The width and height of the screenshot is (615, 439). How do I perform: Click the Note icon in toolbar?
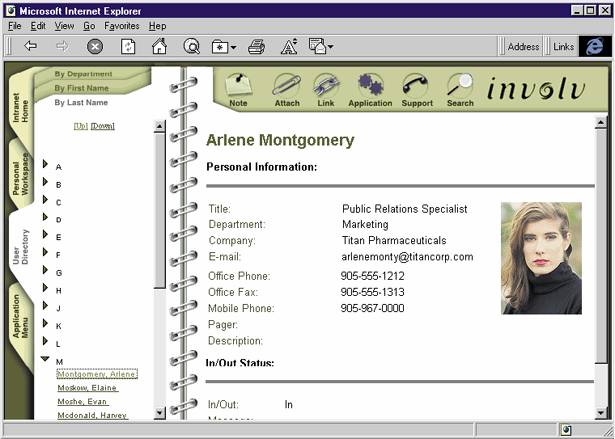click(238, 88)
